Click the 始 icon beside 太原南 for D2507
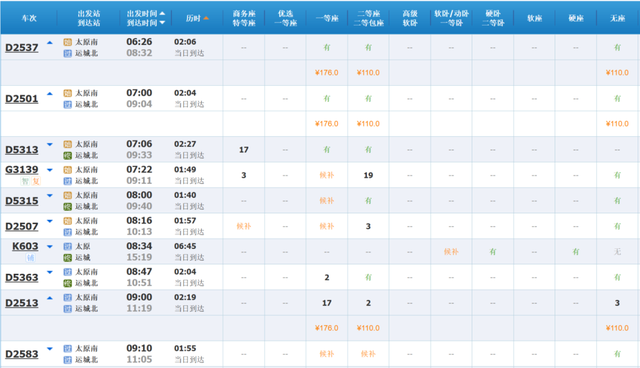This screenshot has width=640, height=368. click(68, 221)
